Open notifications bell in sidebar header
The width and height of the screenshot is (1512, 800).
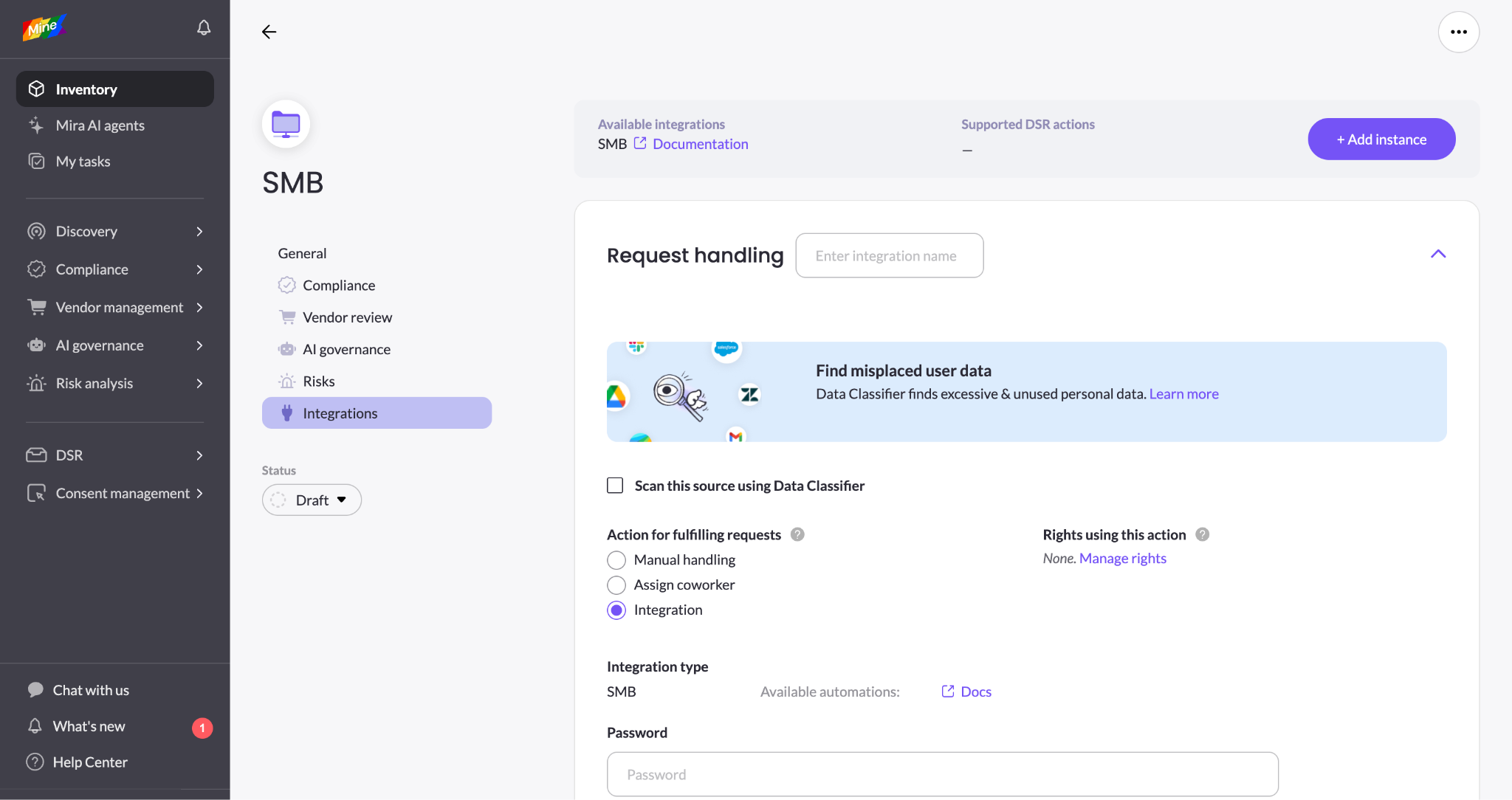204,28
